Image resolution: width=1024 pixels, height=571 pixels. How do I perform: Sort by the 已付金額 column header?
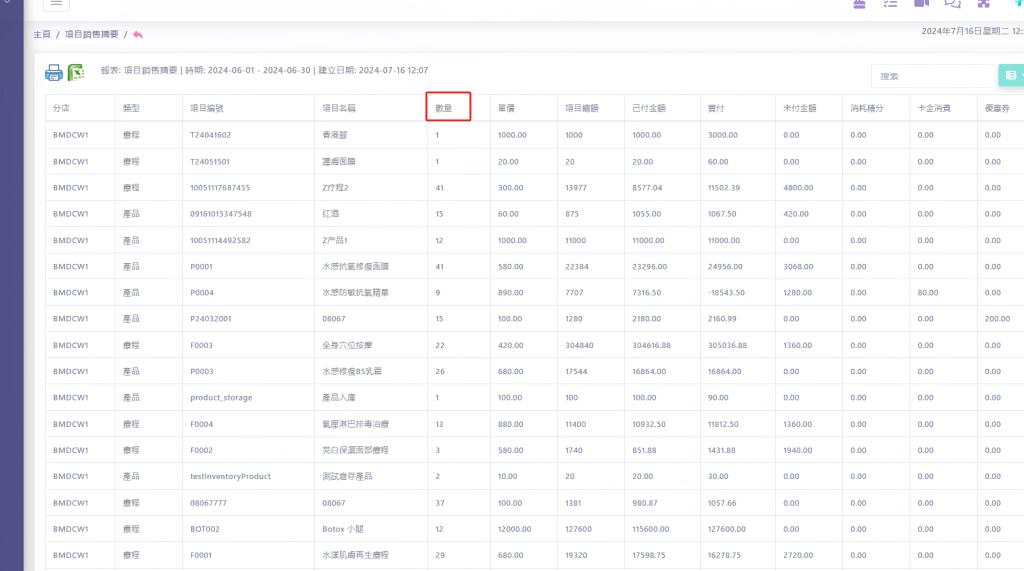pos(649,108)
